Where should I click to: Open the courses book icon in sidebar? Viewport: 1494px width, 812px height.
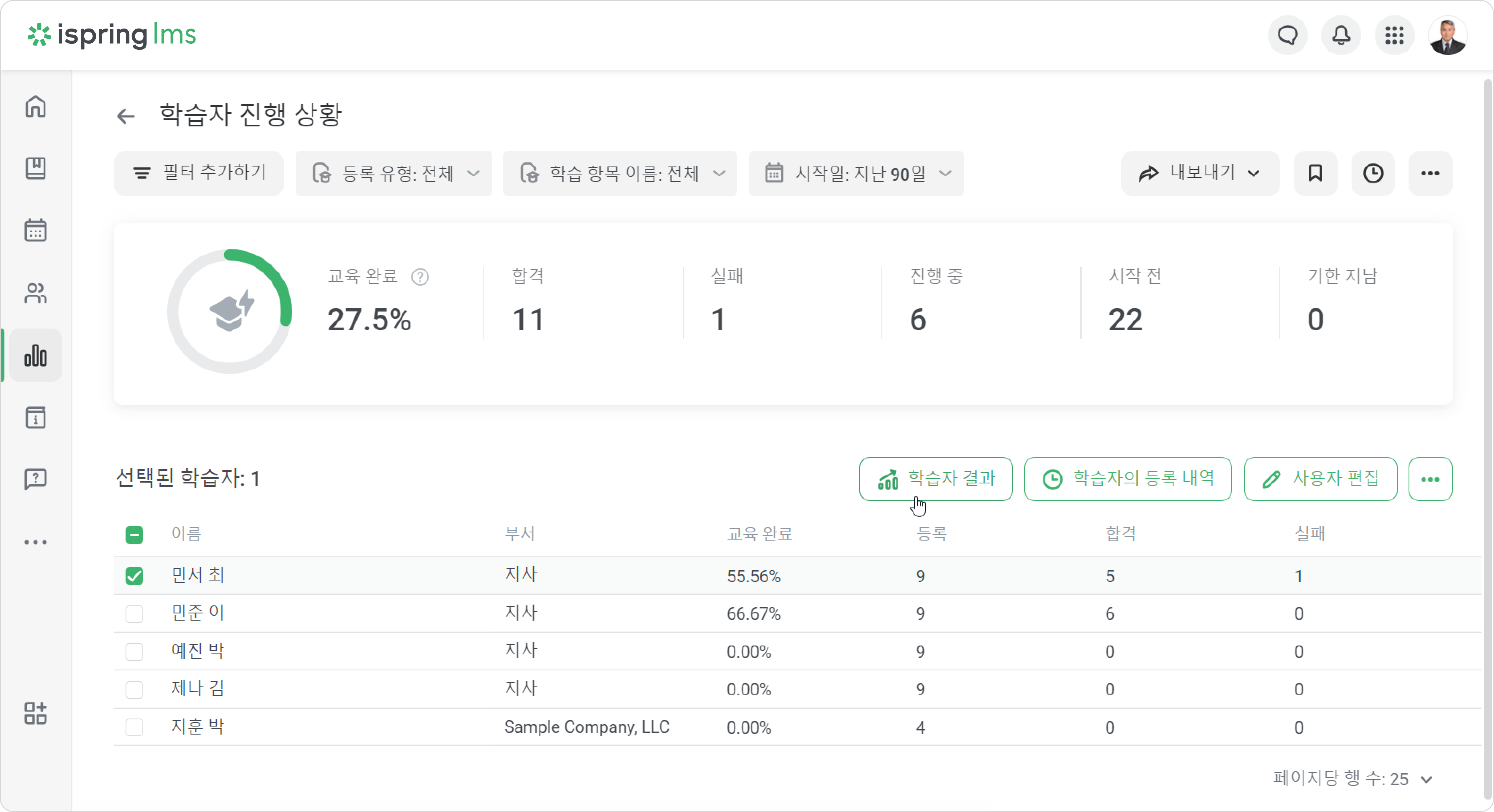pos(35,168)
